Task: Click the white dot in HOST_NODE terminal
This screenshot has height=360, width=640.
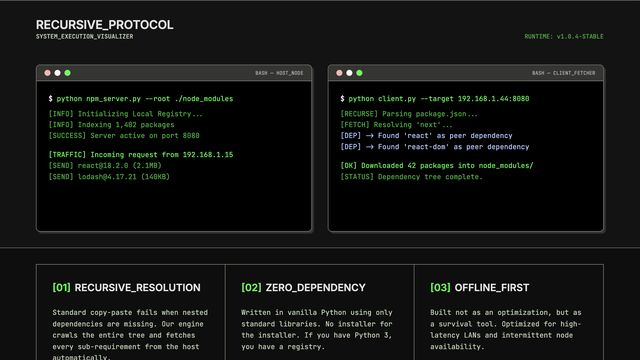Action: click(x=58, y=73)
